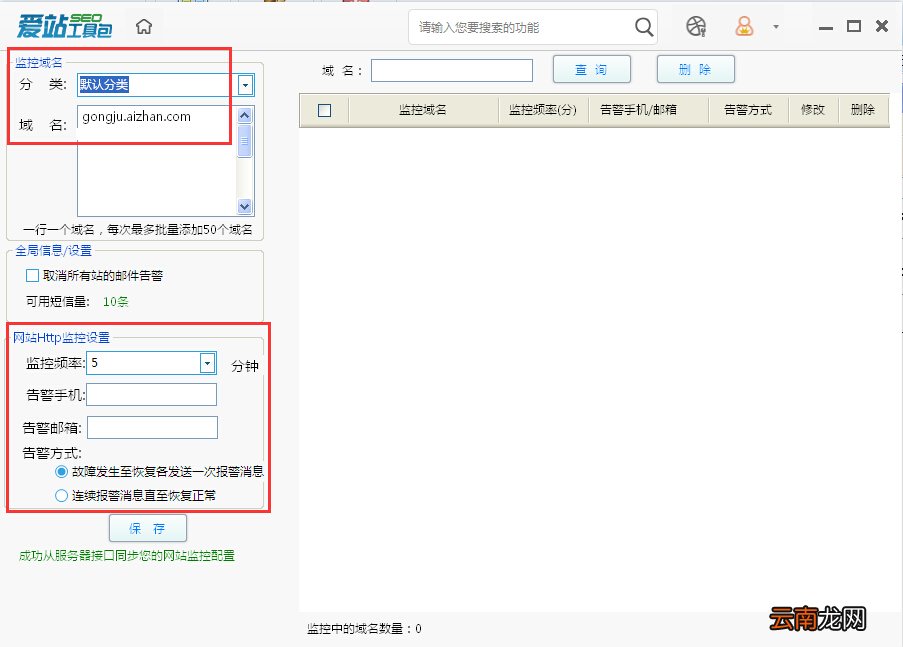Toggle the select-all checkbox in table header
This screenshot has width=903, height=647.
pos(324,110)
